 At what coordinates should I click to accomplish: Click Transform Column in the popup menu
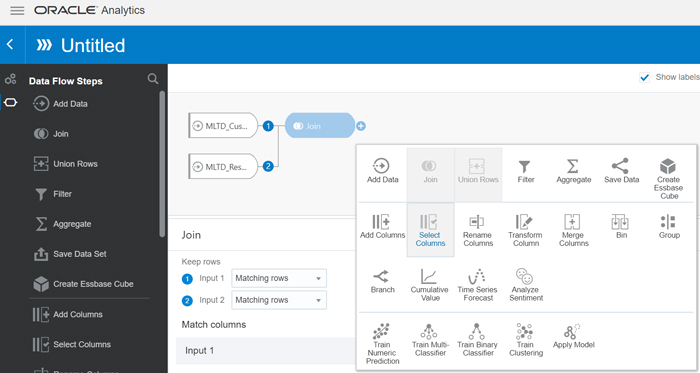click(x=525, y=230)
